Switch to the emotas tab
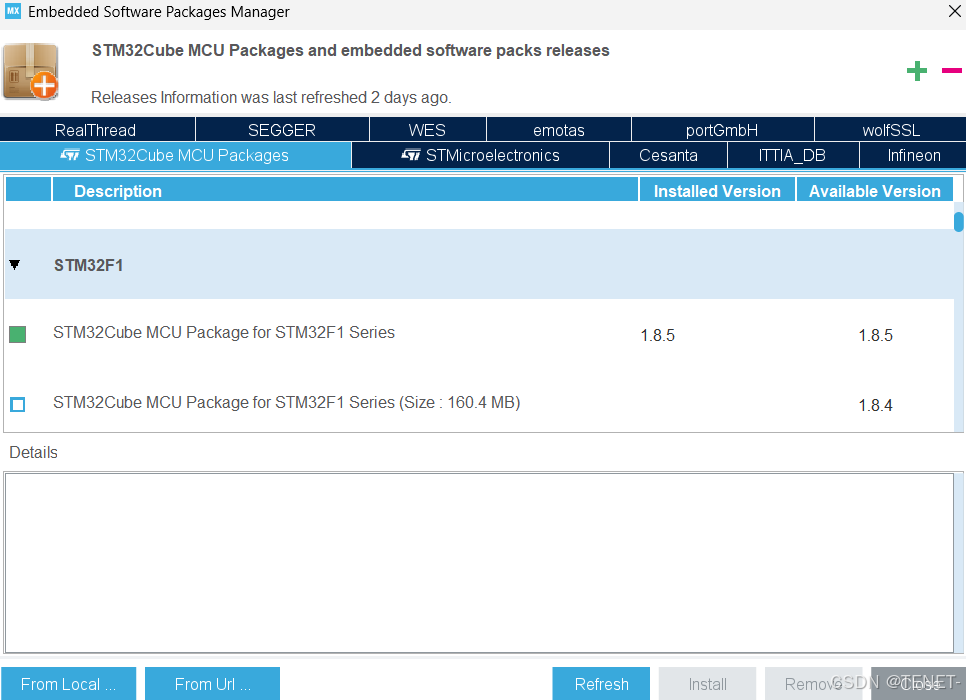 559,129
